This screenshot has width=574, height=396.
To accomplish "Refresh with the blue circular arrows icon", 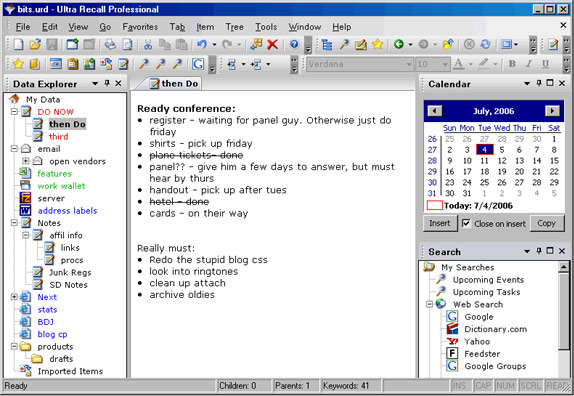I will 485,45.
